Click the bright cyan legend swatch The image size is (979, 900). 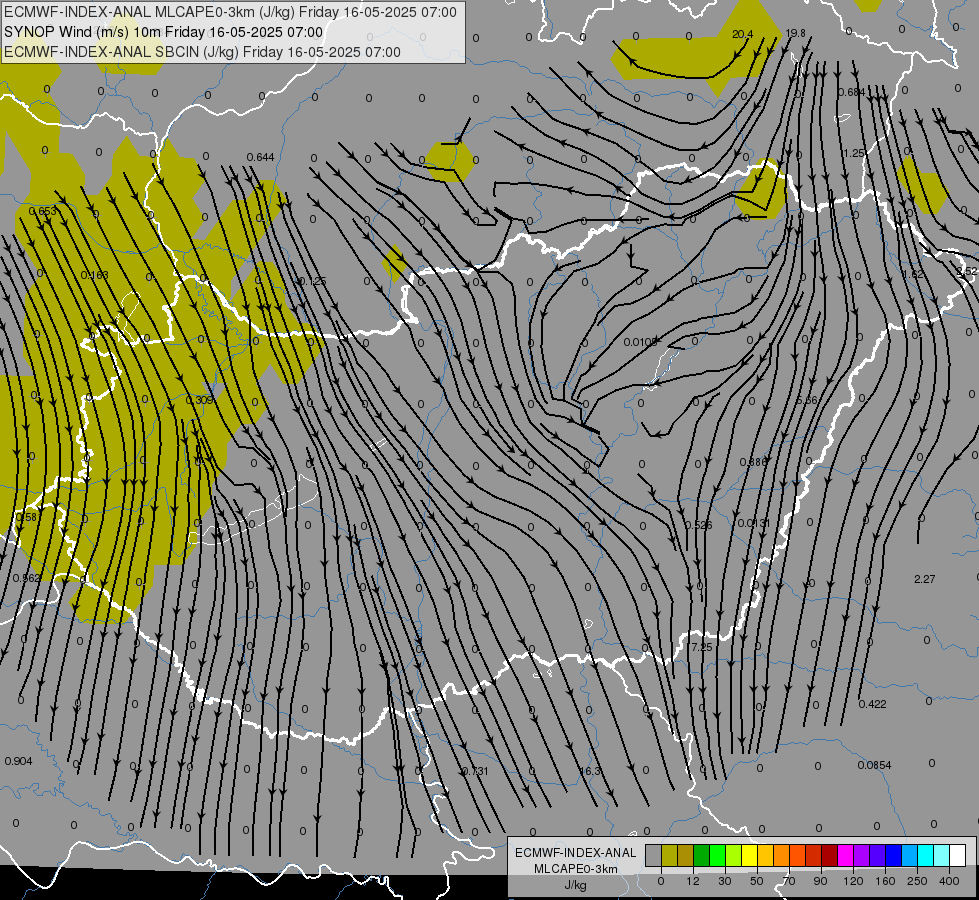(926, 855)
